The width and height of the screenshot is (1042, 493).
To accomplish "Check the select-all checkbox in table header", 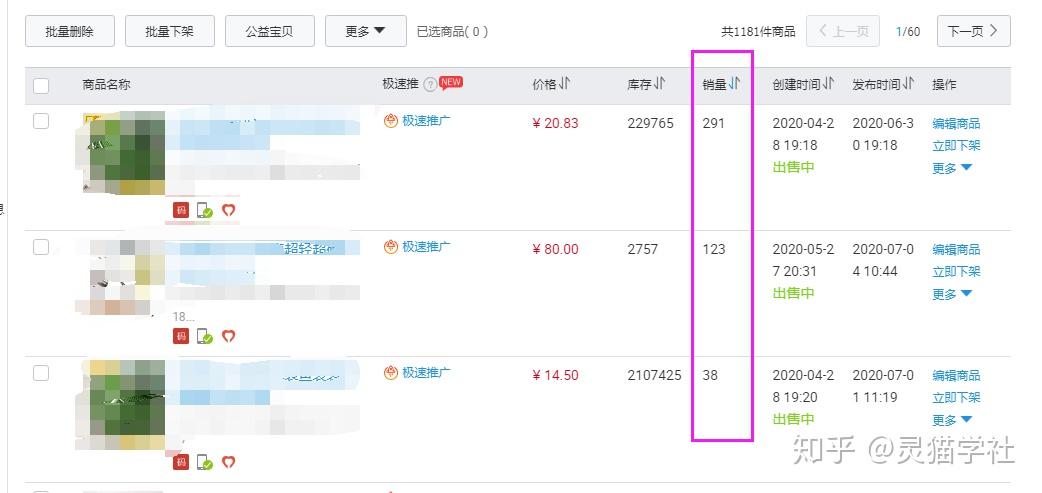I will tap(41, 86).
